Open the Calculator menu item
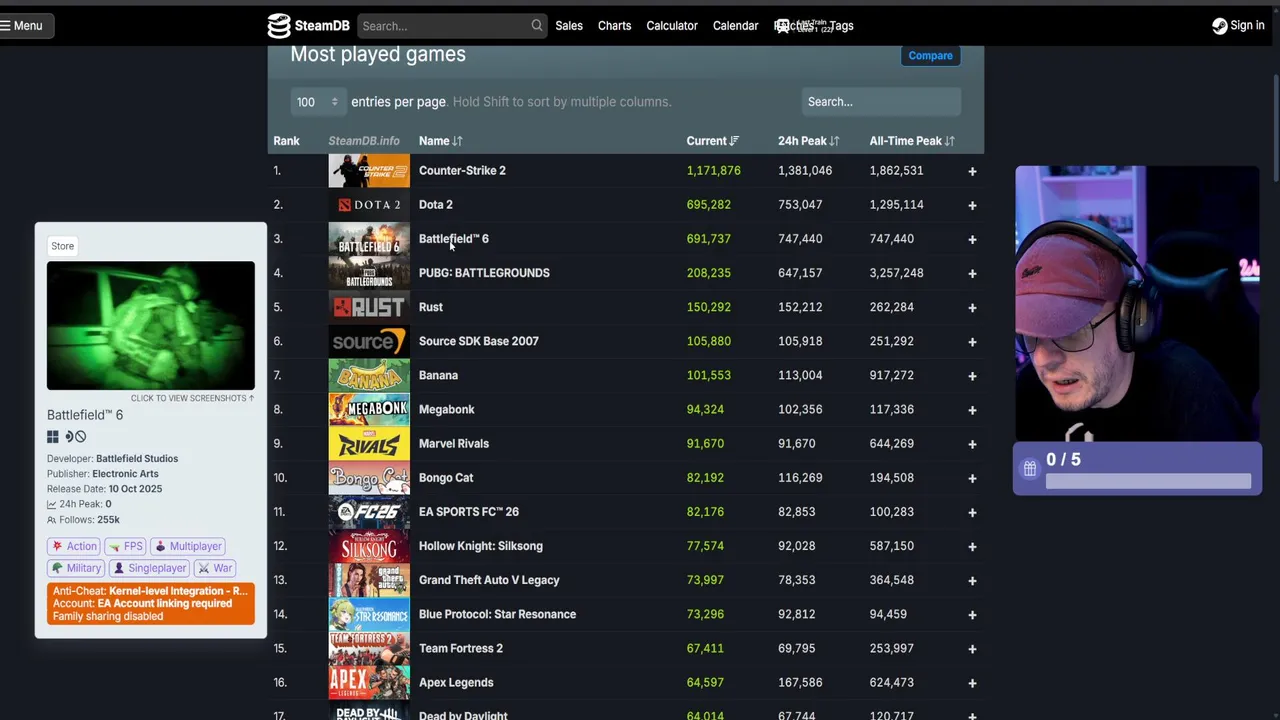This screenshot has width=1280, height=720. coord(672,26)
